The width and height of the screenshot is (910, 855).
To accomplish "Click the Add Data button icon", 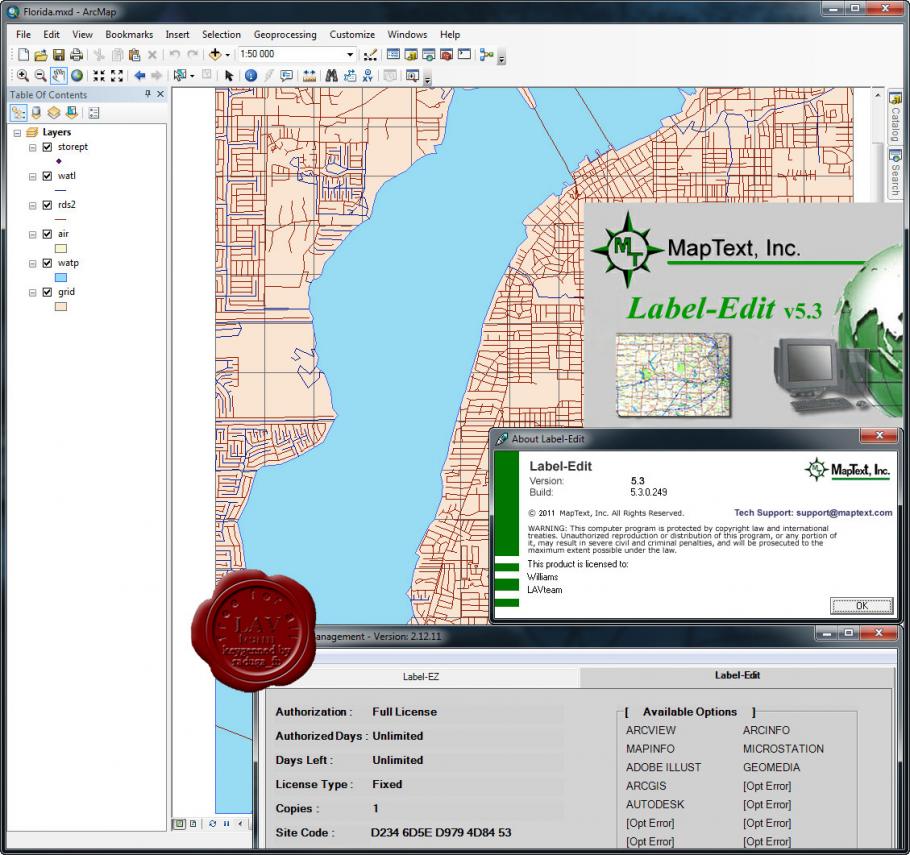I will coord(215,55).
